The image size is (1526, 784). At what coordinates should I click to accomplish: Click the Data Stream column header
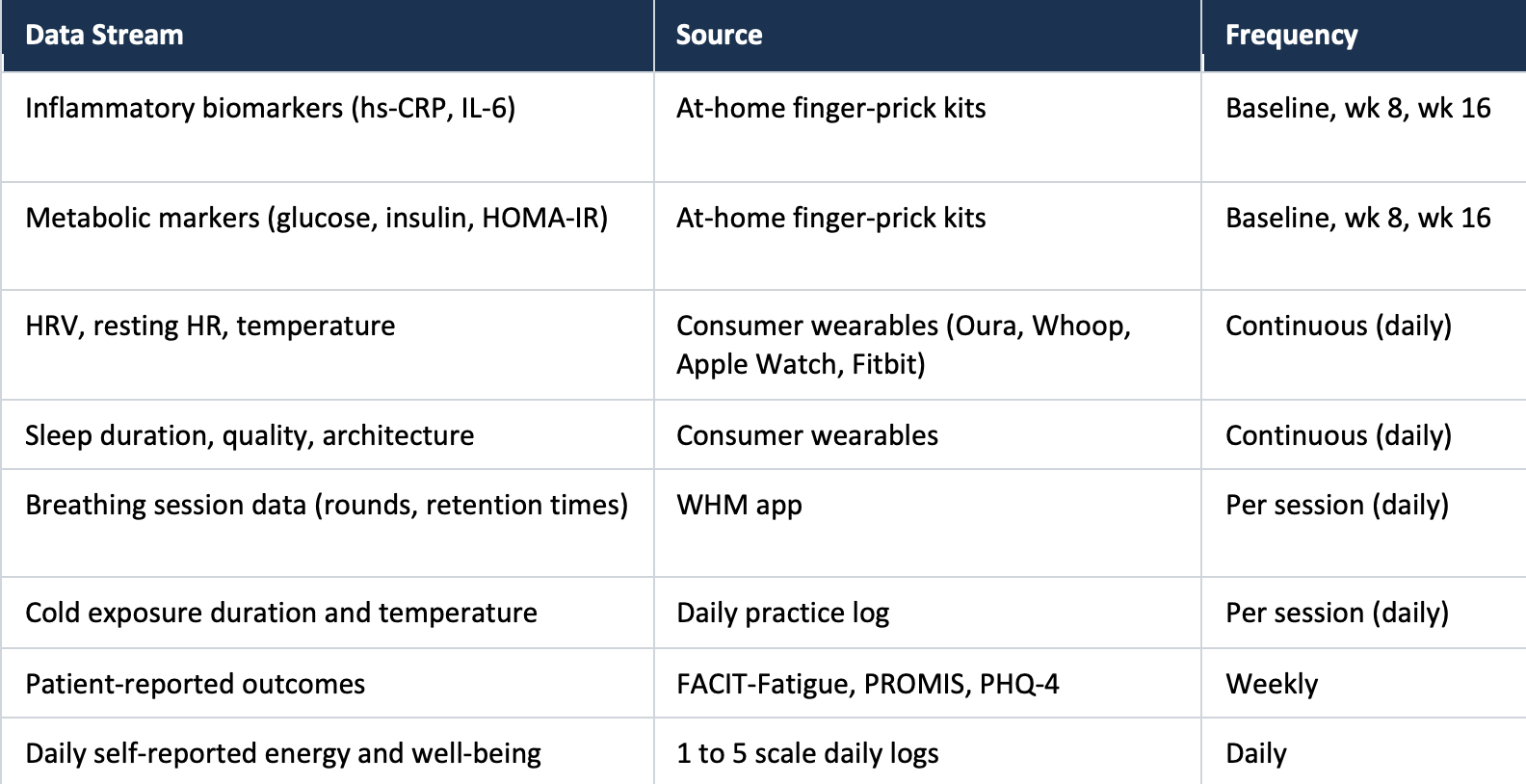point(104,36)
